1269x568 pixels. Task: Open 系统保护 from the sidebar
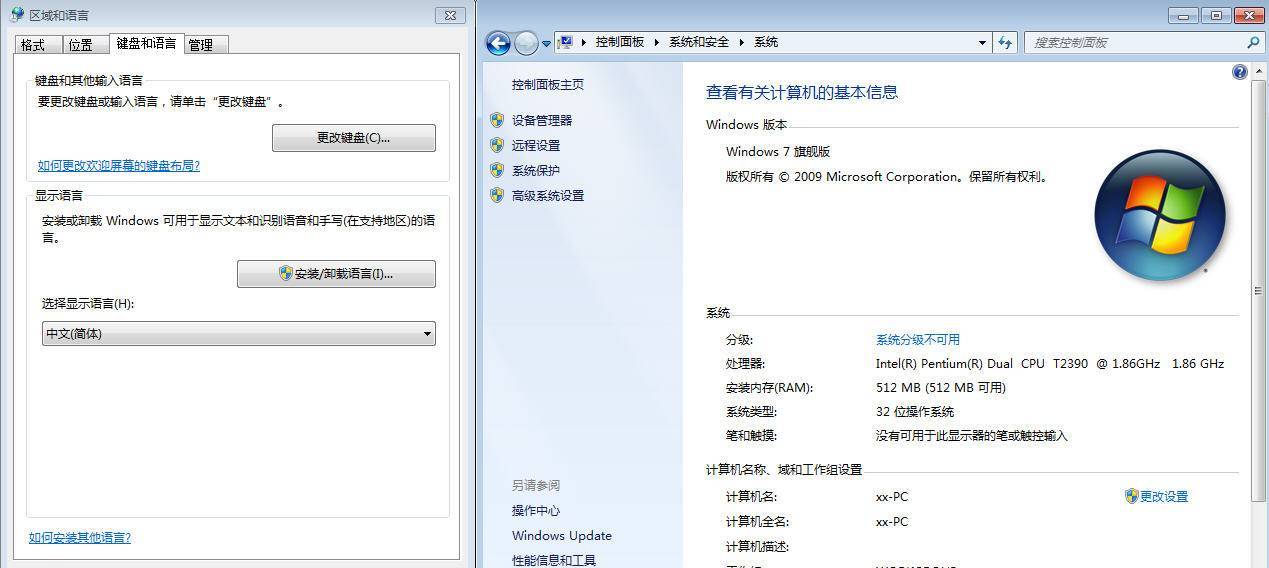click(x=536, y=170)
